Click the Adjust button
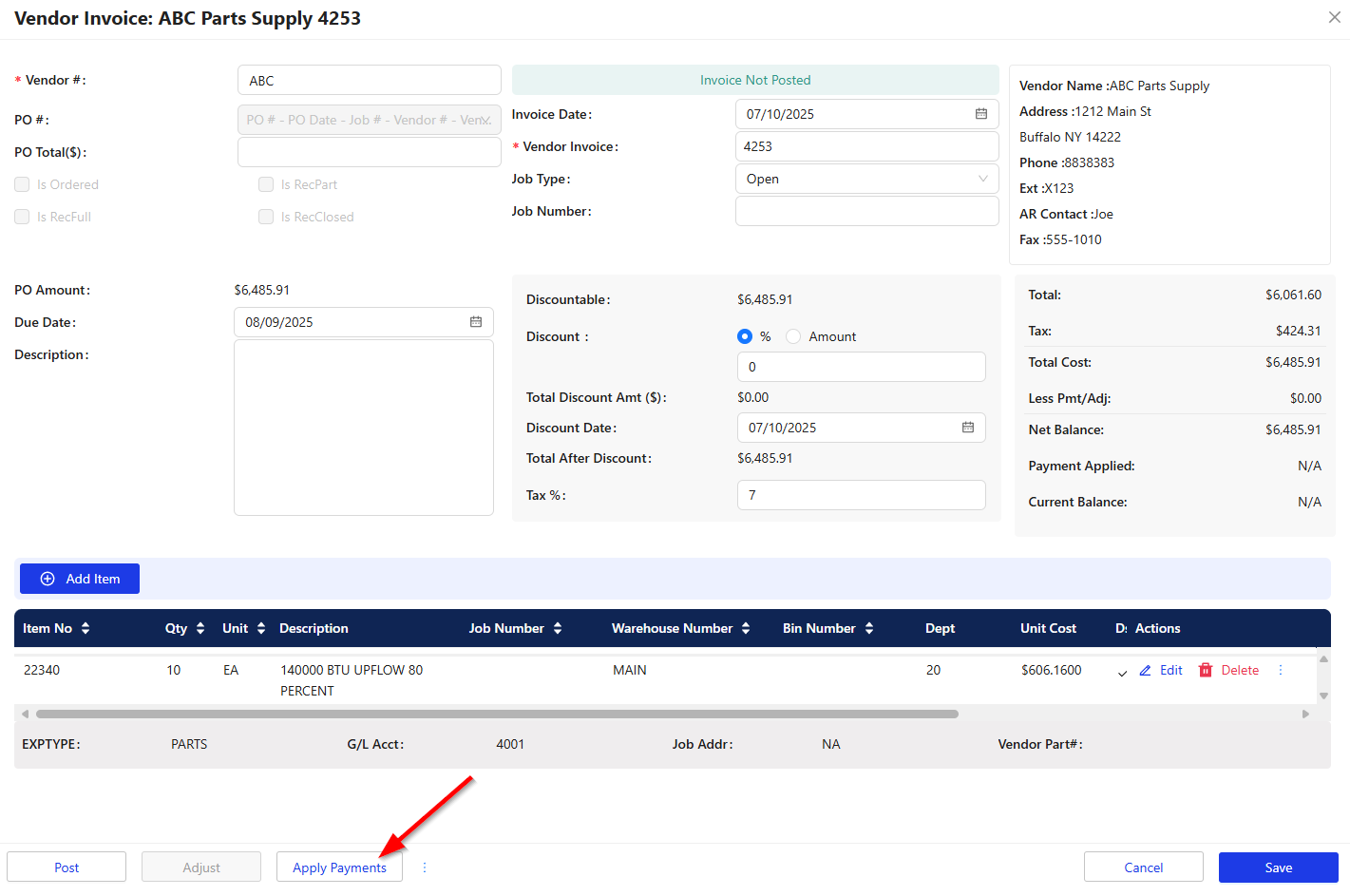The image size is (1350, 896). (201, 867)
